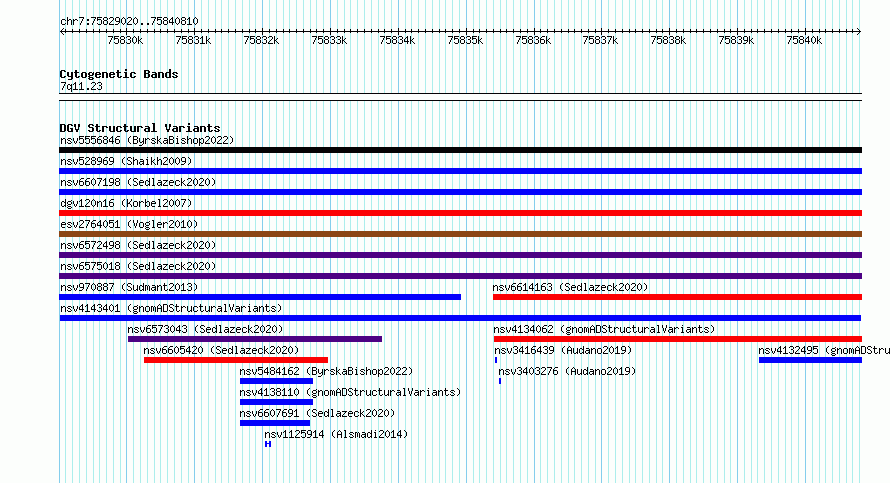Click the purple nsv6572498 variant bar
Viewport: 890px width, 483px height.
point(460,255)
